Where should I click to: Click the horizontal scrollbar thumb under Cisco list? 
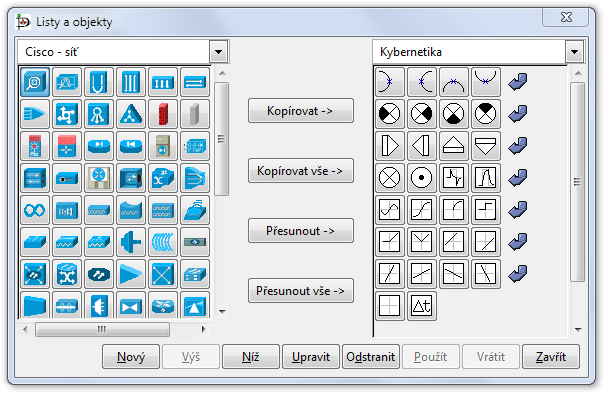[x=102, y=330]
